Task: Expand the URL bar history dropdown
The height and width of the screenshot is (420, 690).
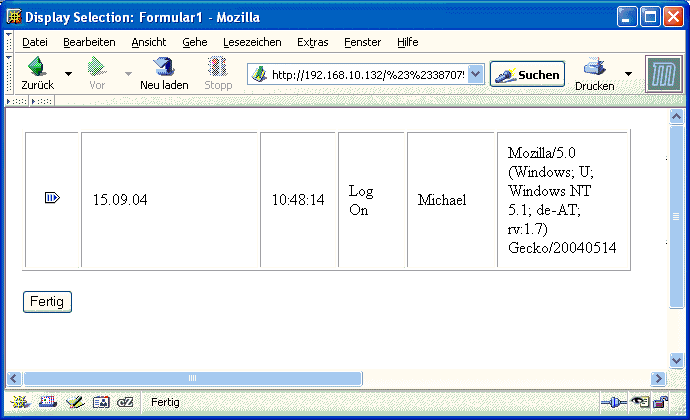Action: [x=475, y=74]
